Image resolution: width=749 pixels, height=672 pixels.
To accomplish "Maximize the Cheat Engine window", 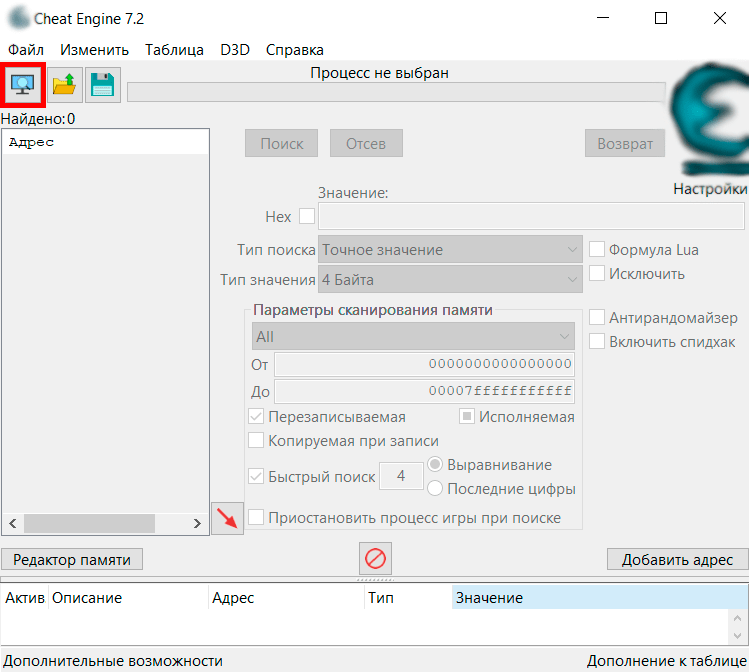I will click(x=661, y=18).
